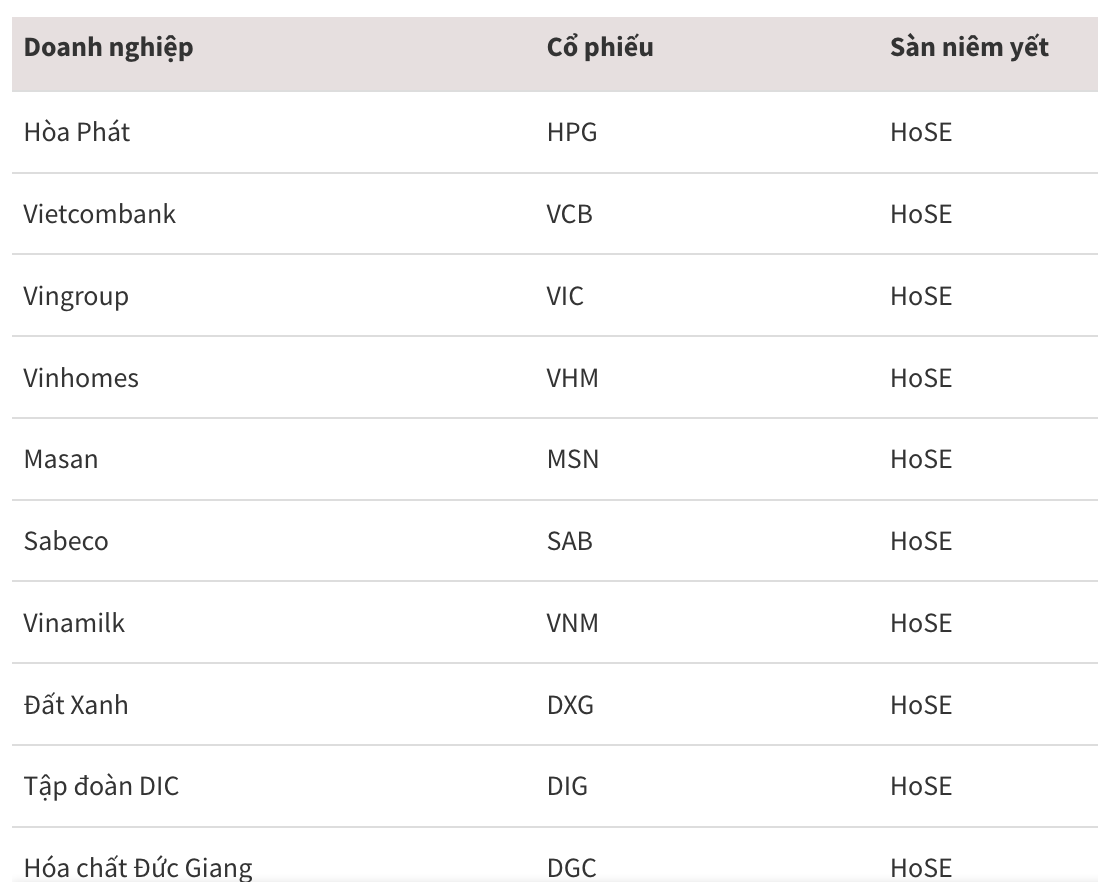The width and height of the screenshot is (1098, 882).
Task: Click the VHM stock code
Action: tap(573, 378)
